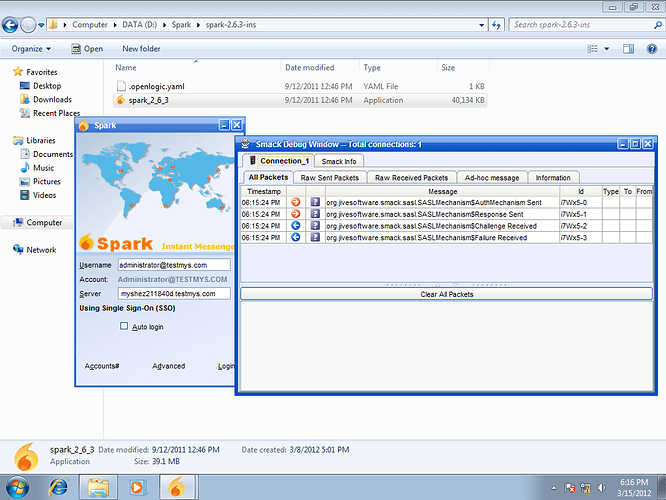This screenshot has width=666, height=500.
Task: Click the Explorer Back navigation arrow
Action: 10,25
